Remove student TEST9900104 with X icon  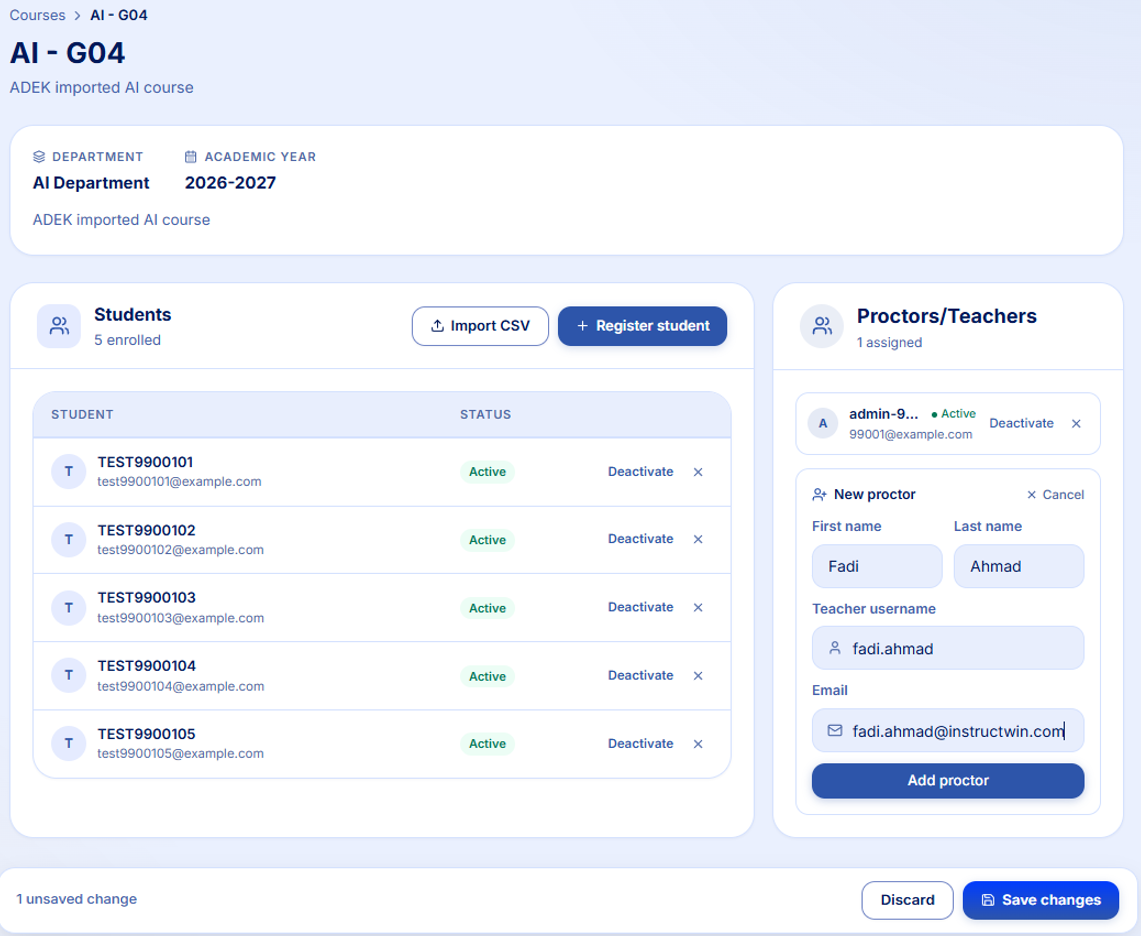click(x=698, y=676)
